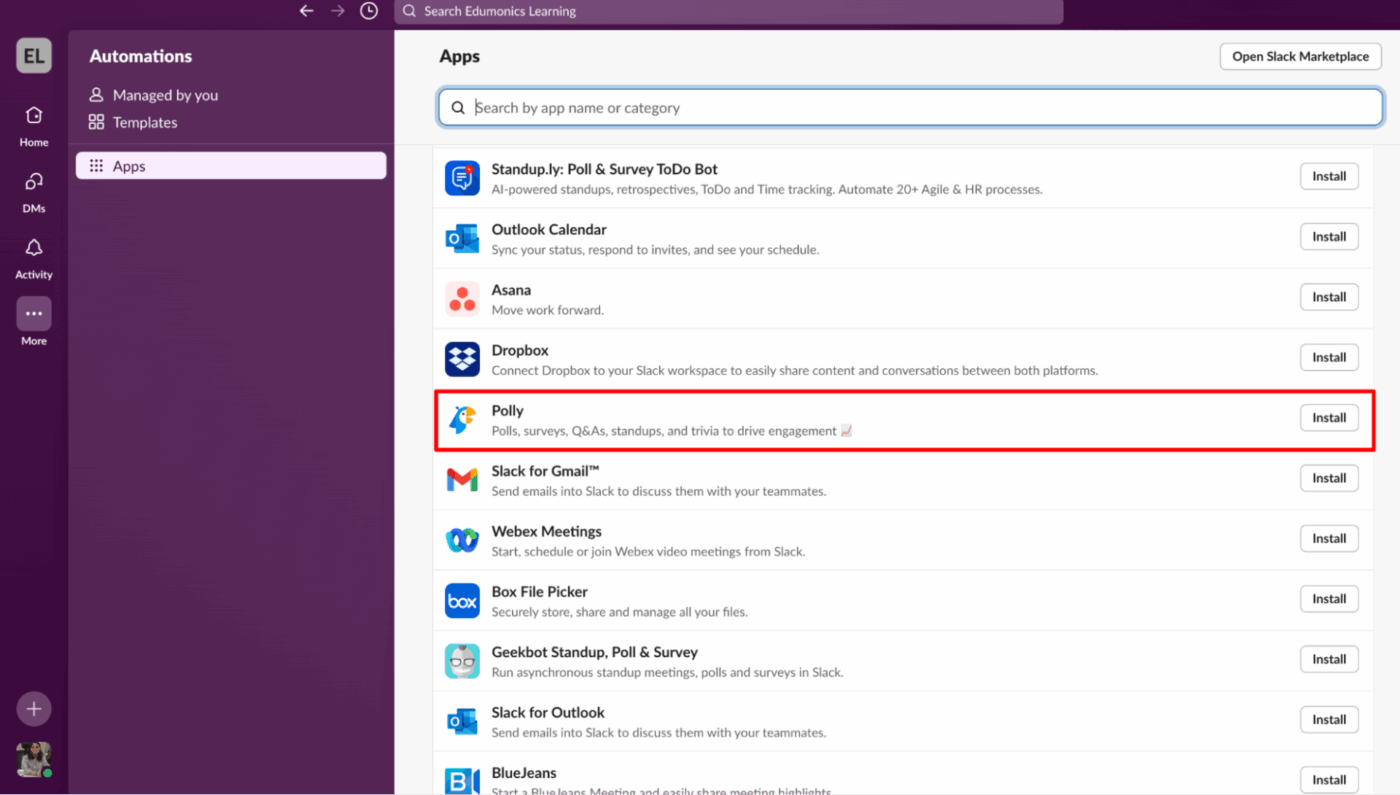Click the Geekbot app icon
Screen dimensions: 1400x795
coord(462,660)
